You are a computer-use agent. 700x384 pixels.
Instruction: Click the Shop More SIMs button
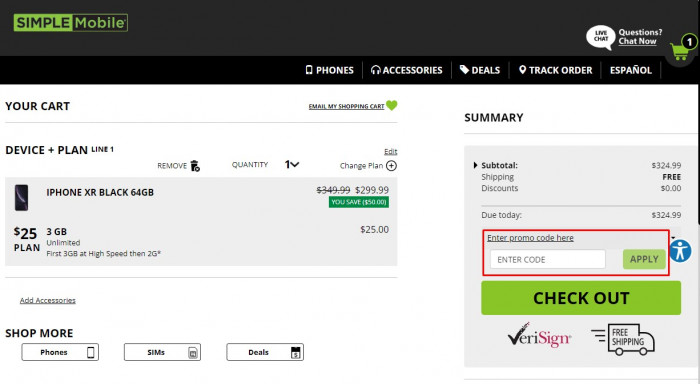point(162,352)
